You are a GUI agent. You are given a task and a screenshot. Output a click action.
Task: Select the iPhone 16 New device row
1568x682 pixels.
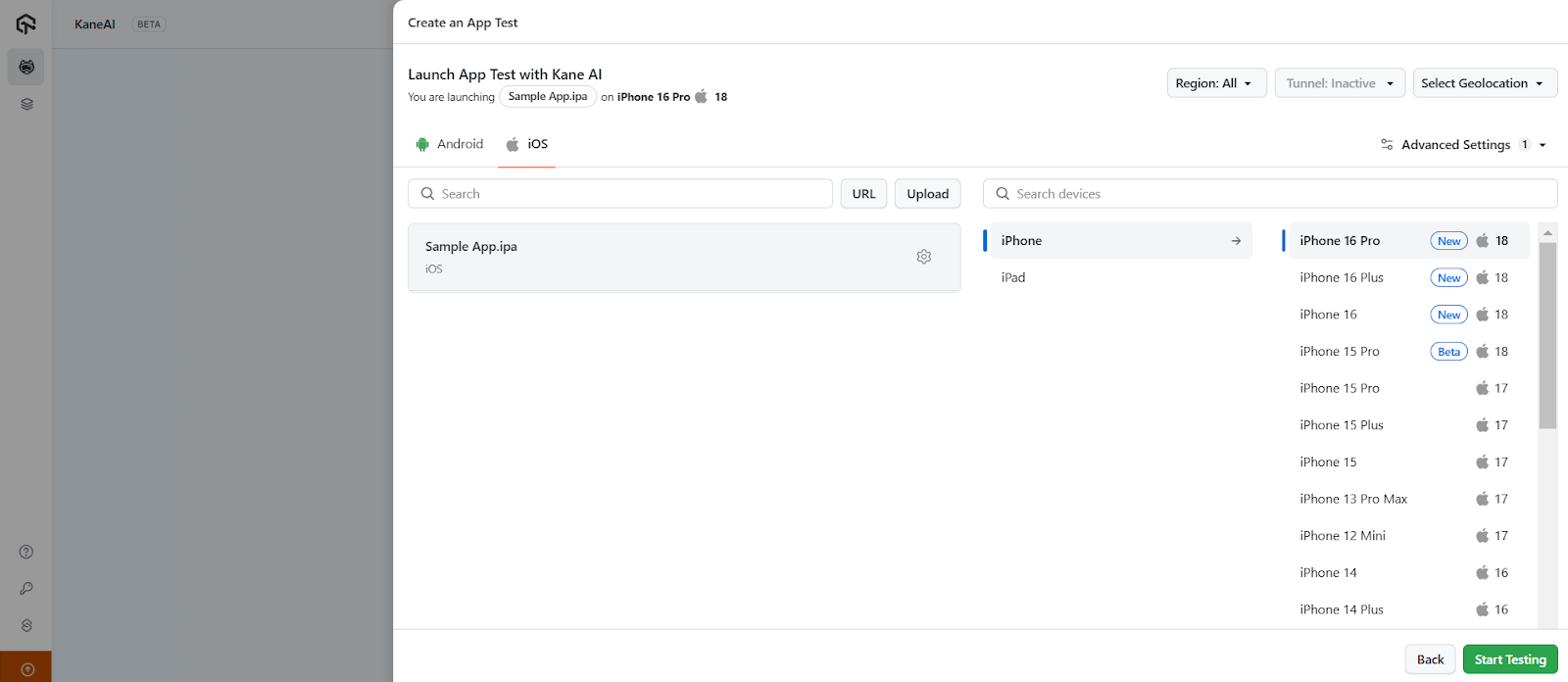(x=1409, y=315)
